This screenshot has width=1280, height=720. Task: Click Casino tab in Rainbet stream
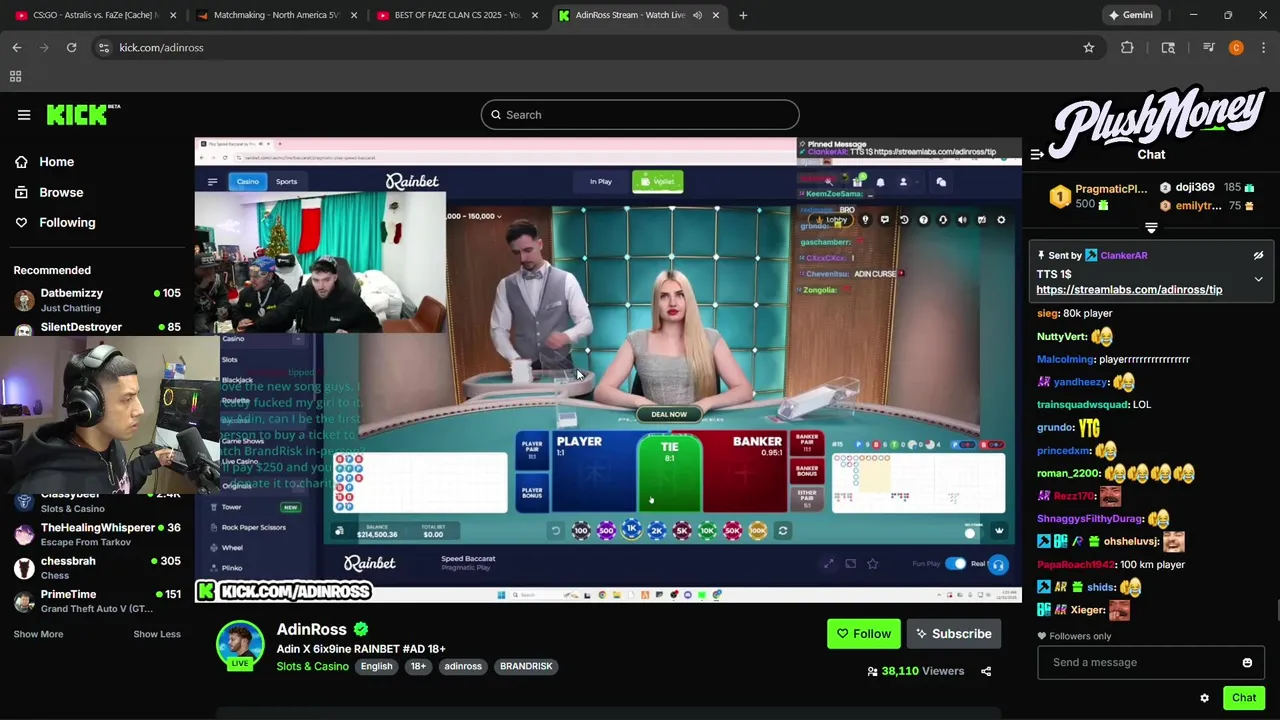(x=247, y=181)
